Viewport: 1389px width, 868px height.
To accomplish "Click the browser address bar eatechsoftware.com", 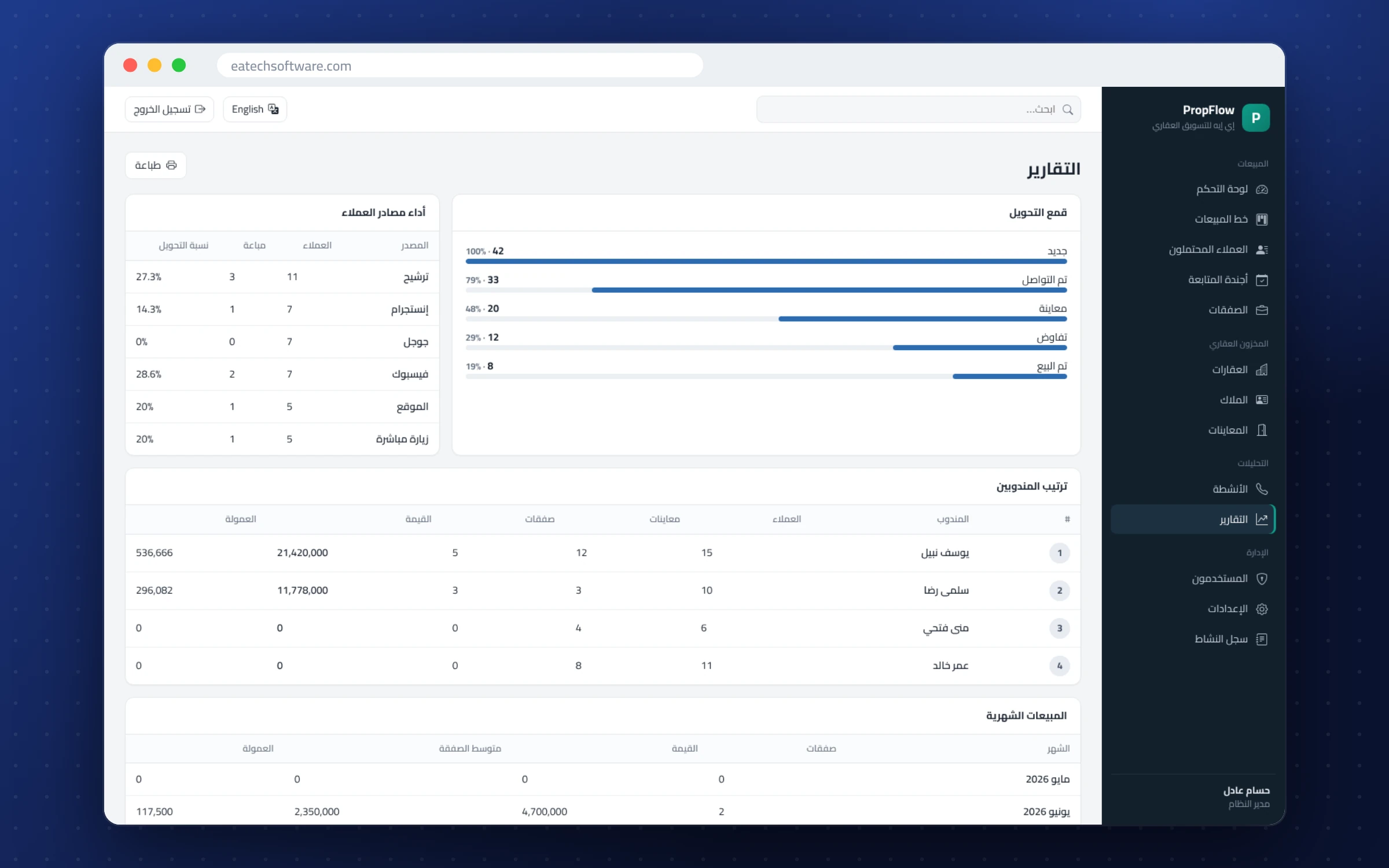I will tap(460, 65).
